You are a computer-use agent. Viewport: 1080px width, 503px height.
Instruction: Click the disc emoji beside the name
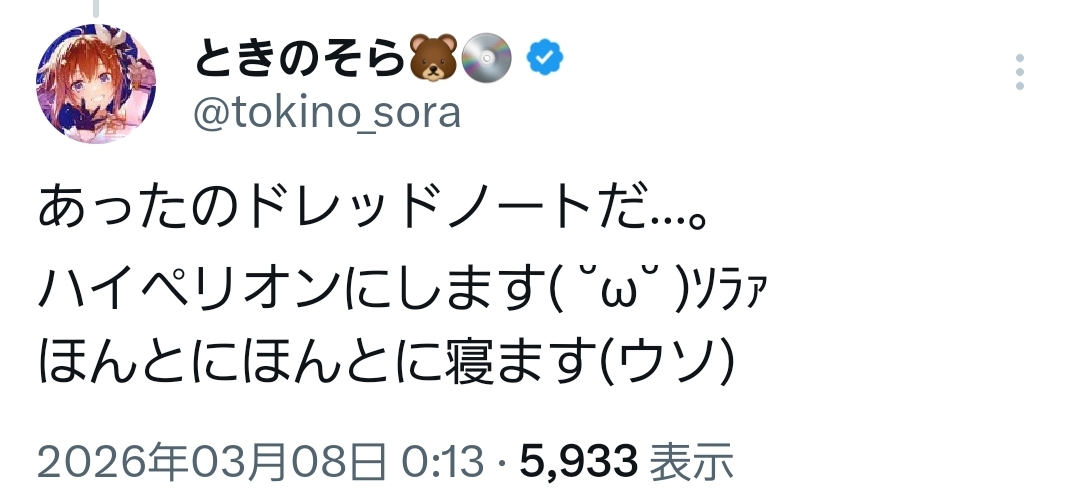488,60
